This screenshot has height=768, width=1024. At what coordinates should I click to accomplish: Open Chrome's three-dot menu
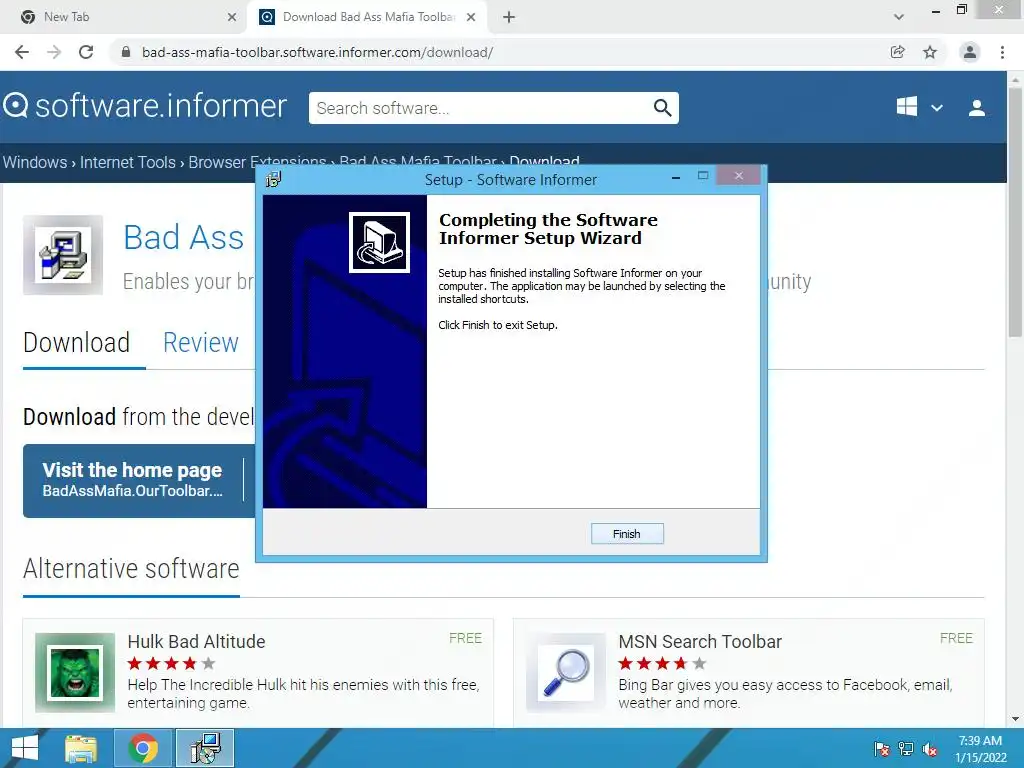(1002, 52)
